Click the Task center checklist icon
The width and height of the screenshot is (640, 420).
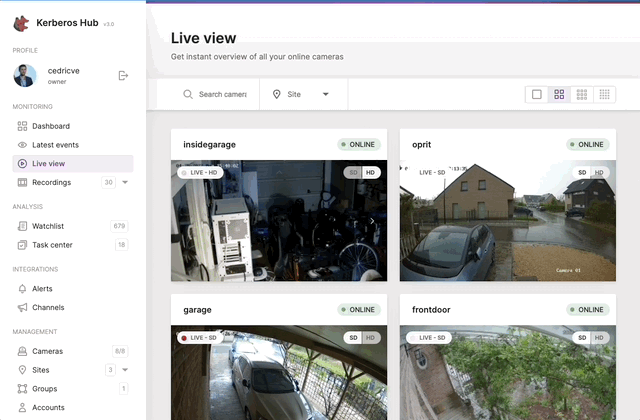[x=22, y=245]
